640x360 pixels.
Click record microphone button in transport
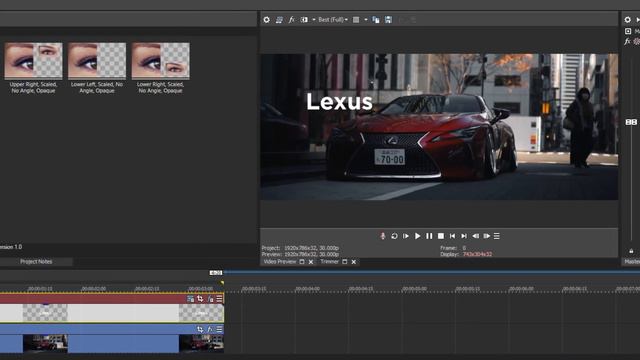pos(382,236)
